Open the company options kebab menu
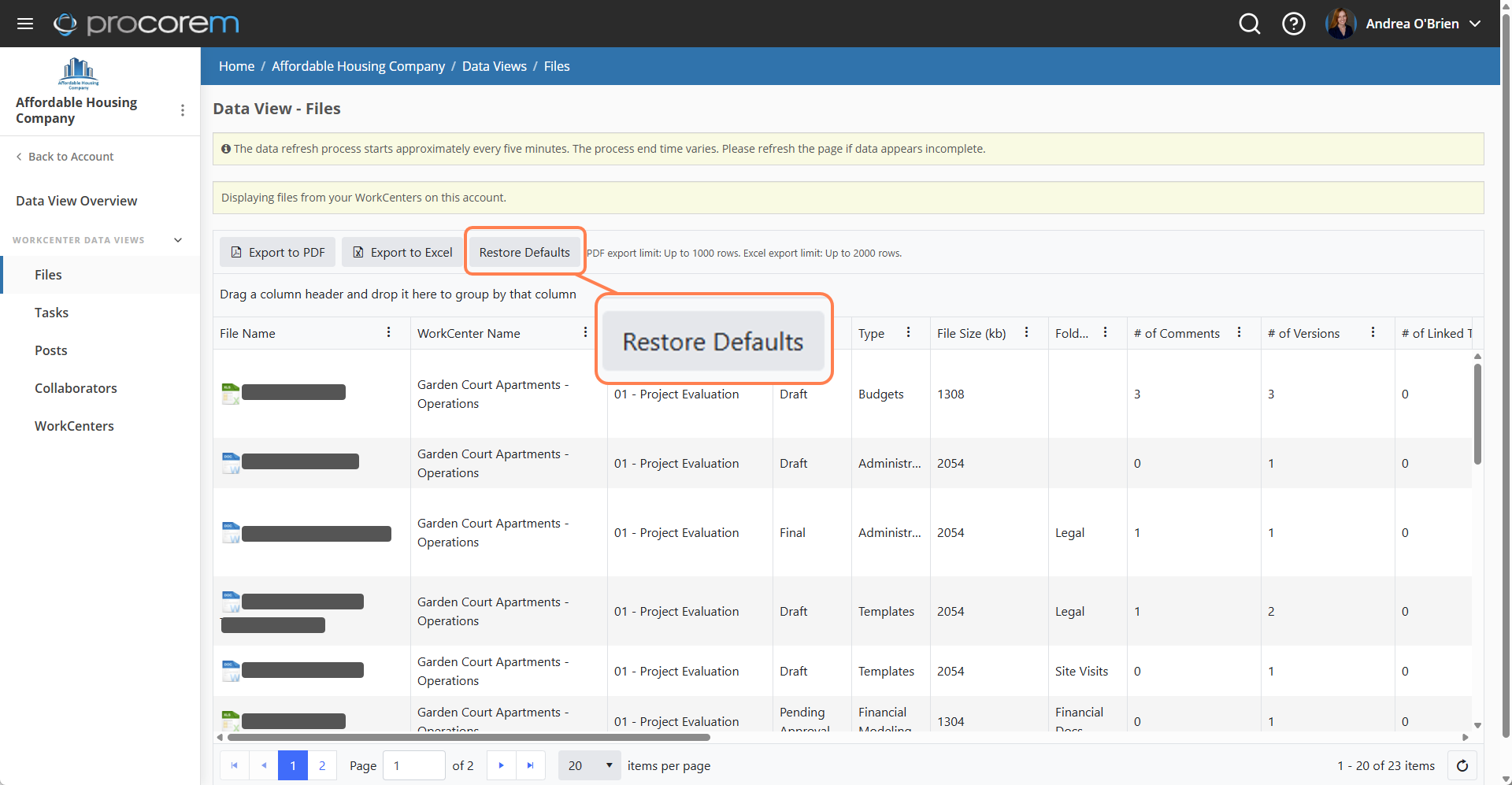Viewport: 1512px width, 785px height. click(x=183, y=110)
